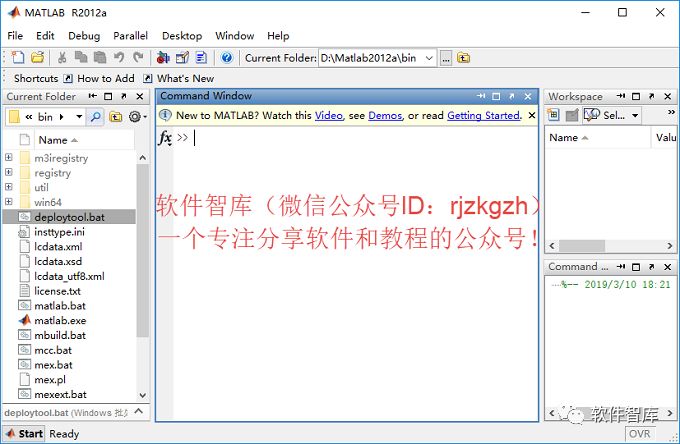Open the Help question mark icon
This screenshot has width=680, height=444.
coord(227,57)
